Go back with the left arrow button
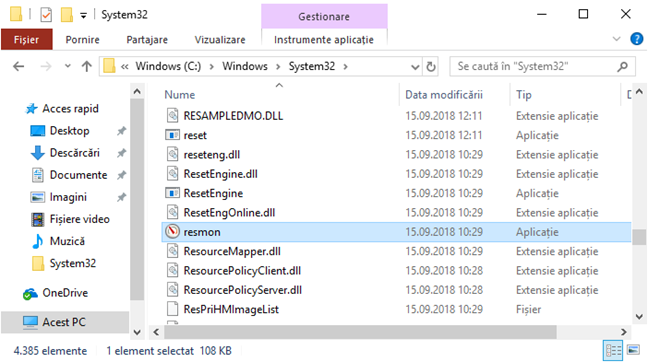 [x=19, y=66]
